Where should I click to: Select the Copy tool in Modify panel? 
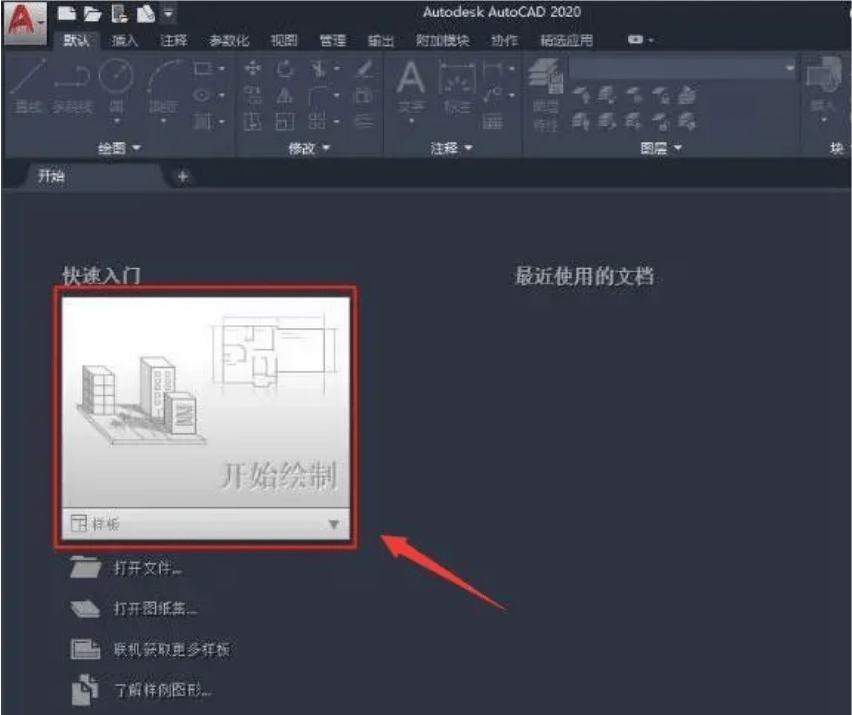[x=253, y=95]
